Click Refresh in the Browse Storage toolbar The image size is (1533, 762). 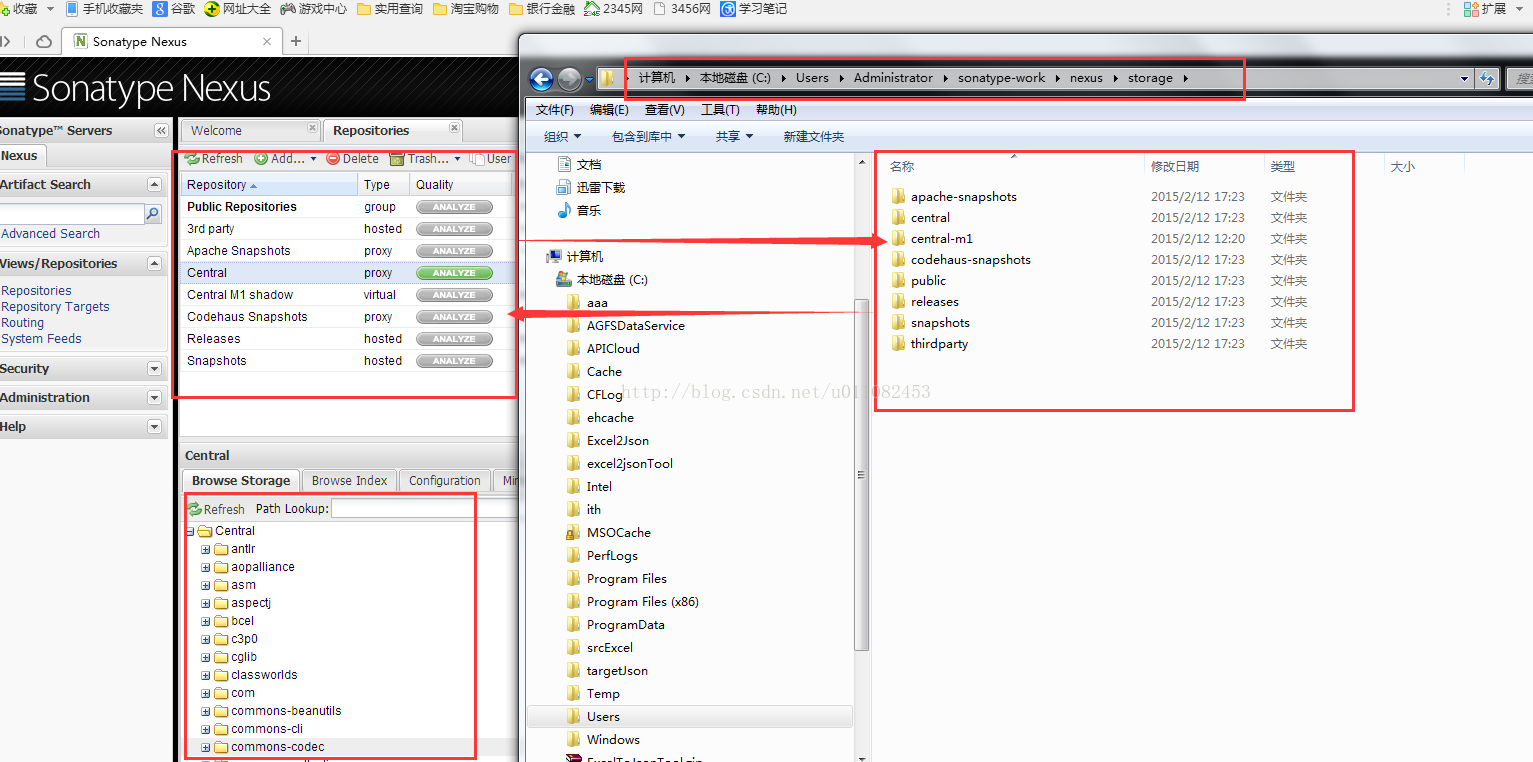click(216, 509)
